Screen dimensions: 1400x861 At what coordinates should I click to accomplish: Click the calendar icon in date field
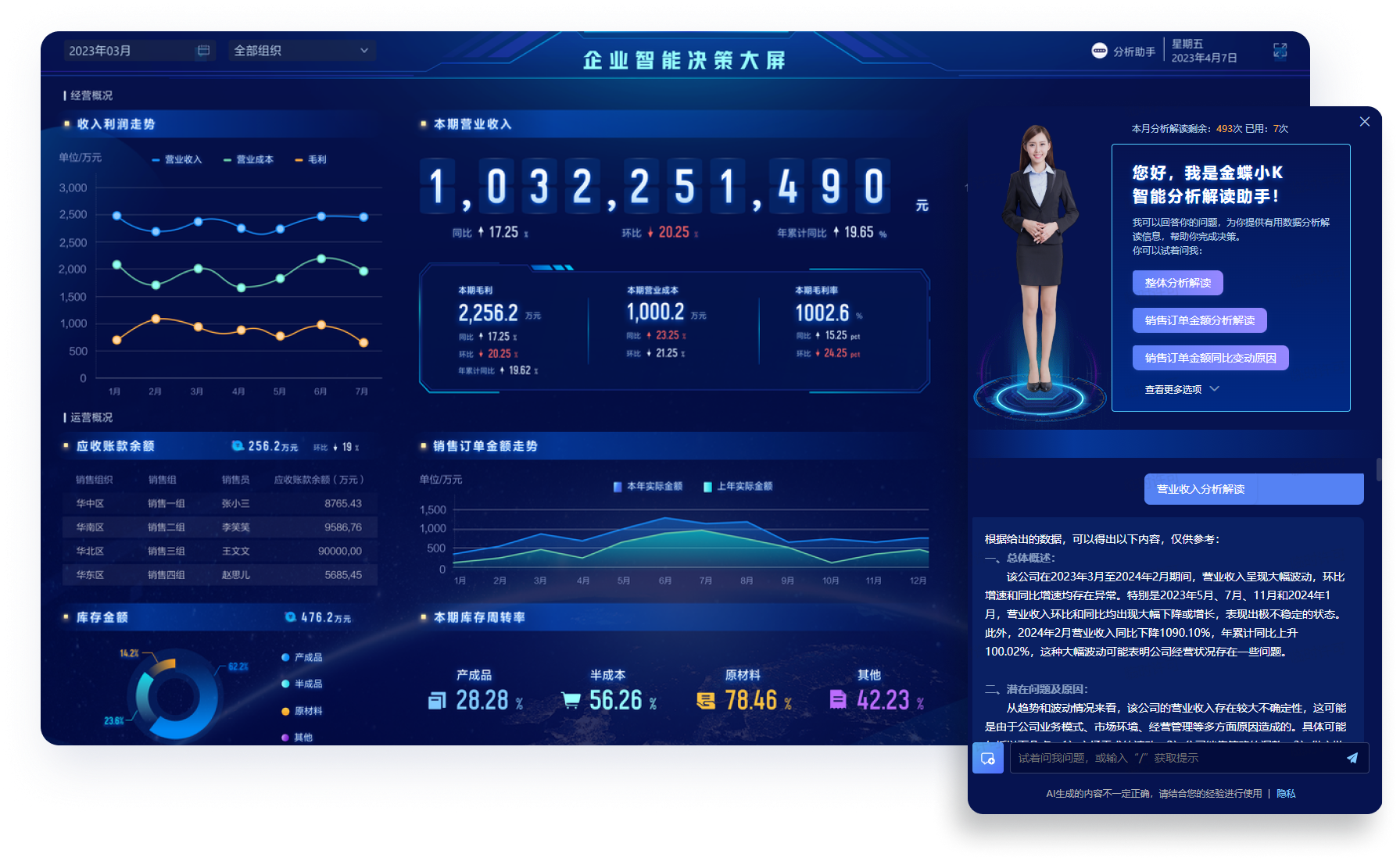click(203, 51)
